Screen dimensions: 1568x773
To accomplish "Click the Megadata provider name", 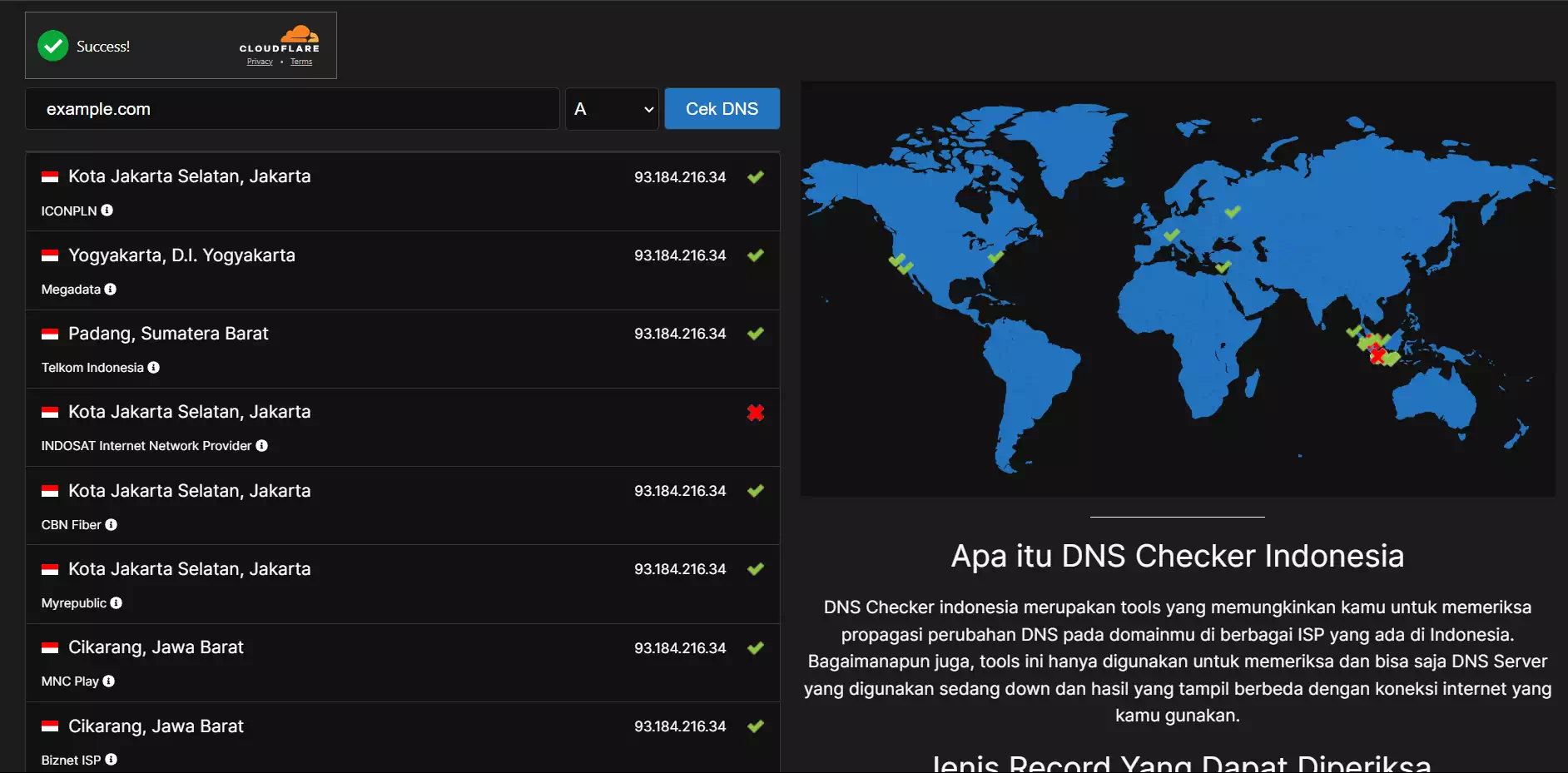I will coord(71,290).
